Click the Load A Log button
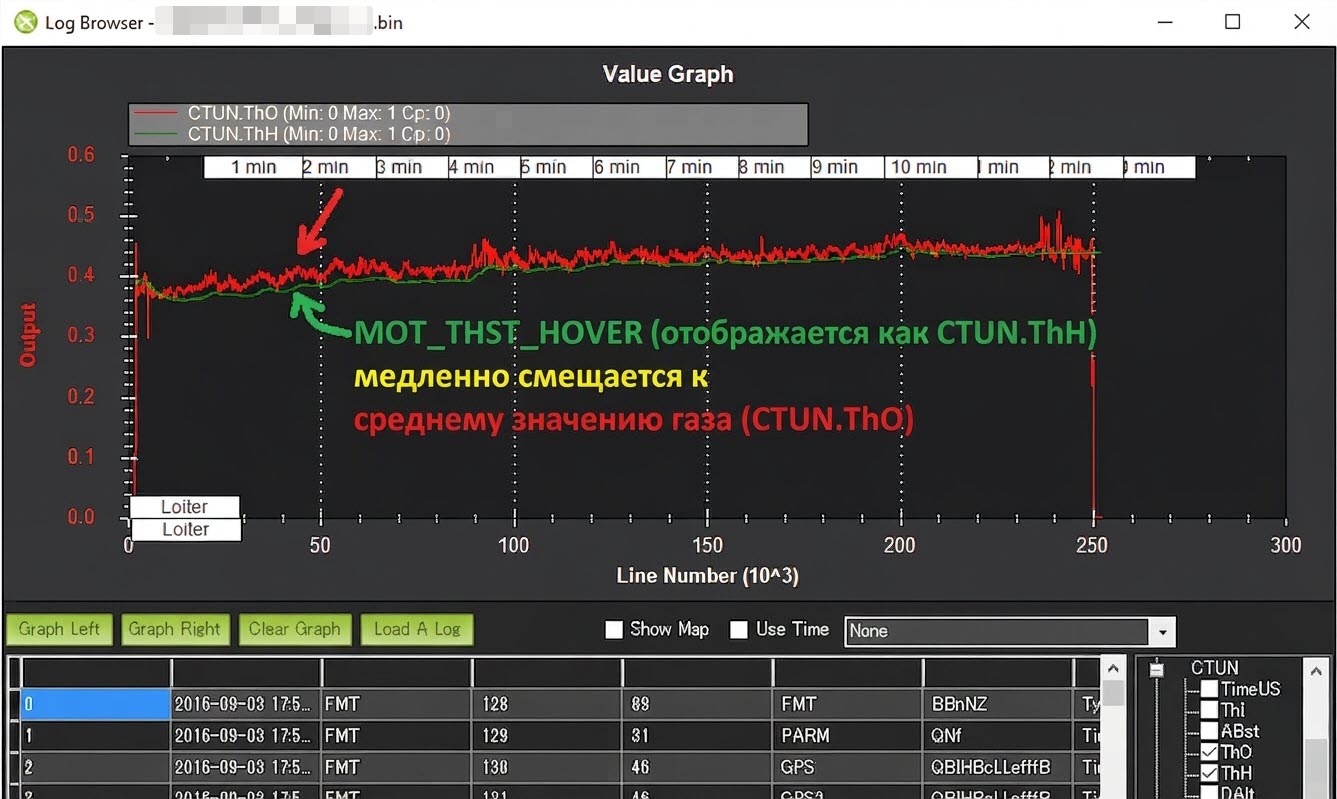Viewport: 1337px width, 799px height. click(417, 629)
